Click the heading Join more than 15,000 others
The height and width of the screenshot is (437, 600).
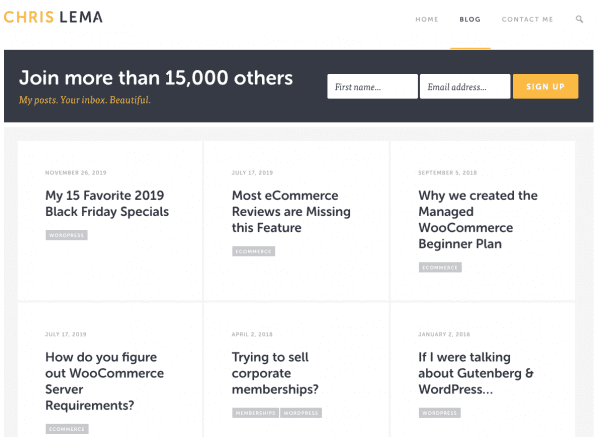(x=156, y=78)
